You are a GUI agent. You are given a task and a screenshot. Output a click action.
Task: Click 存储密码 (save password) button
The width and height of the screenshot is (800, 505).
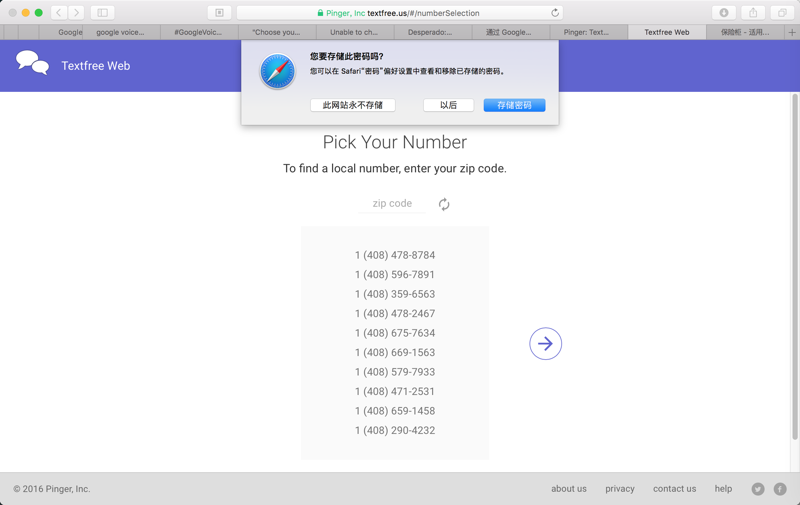(x=514, y=105)
